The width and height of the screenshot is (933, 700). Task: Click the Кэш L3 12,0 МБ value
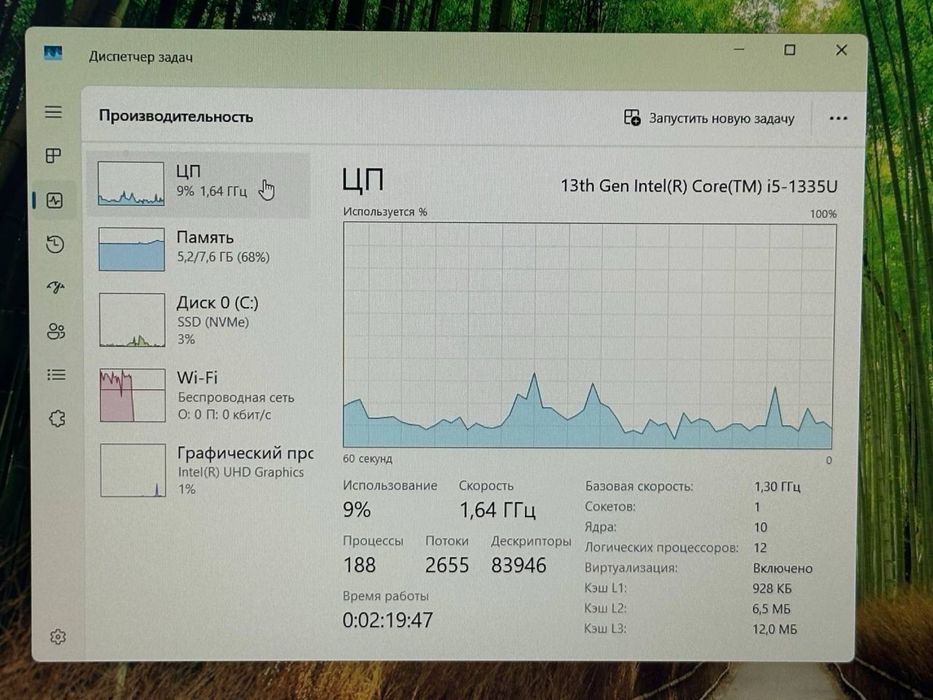click(x=774, y=629)
